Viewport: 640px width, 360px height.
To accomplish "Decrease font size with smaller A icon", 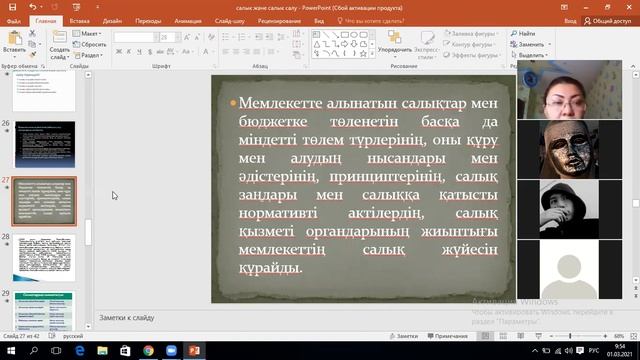I will [x=198, y=37].
